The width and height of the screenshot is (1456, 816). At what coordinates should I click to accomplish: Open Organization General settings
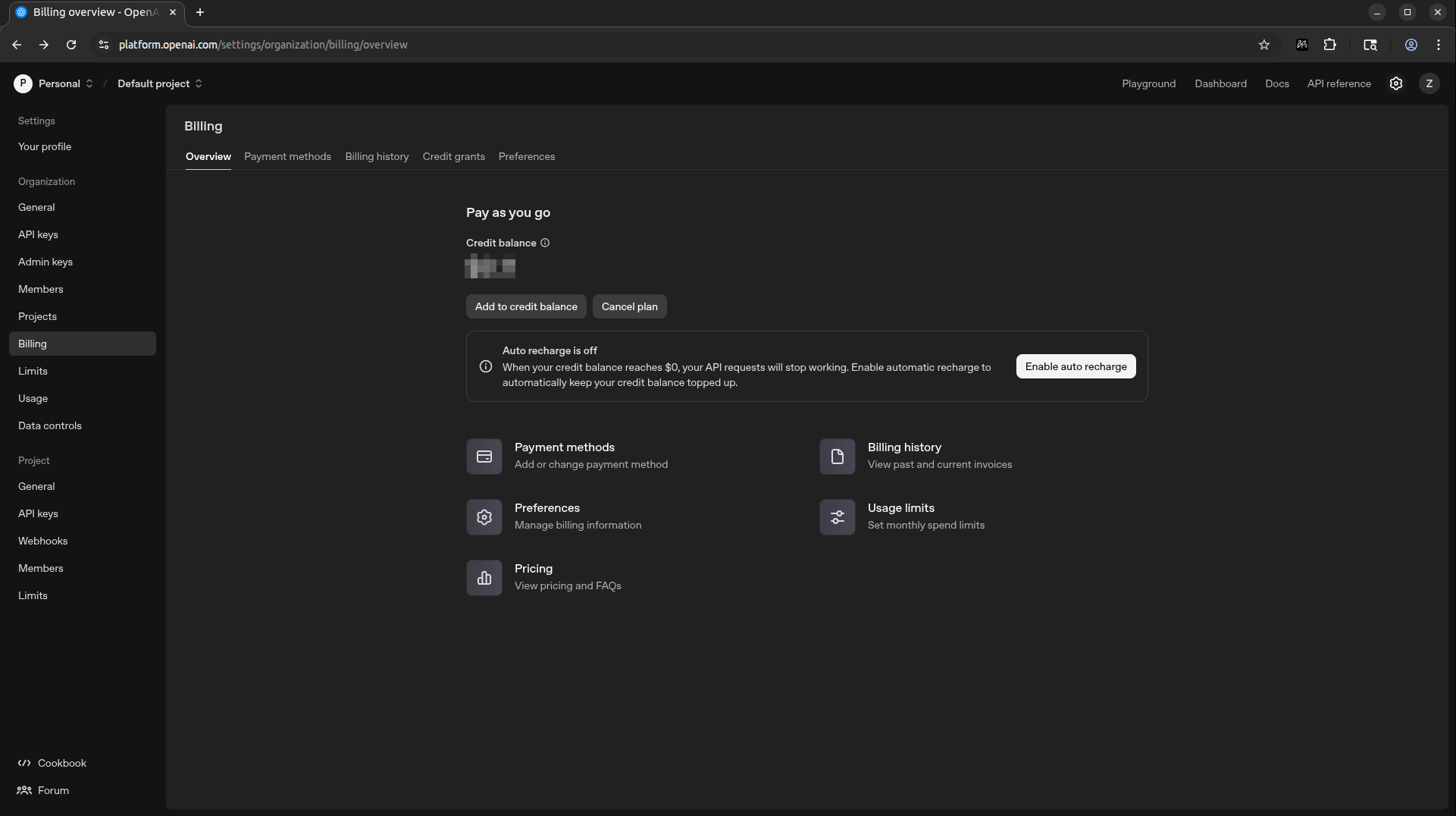(83, 207)
